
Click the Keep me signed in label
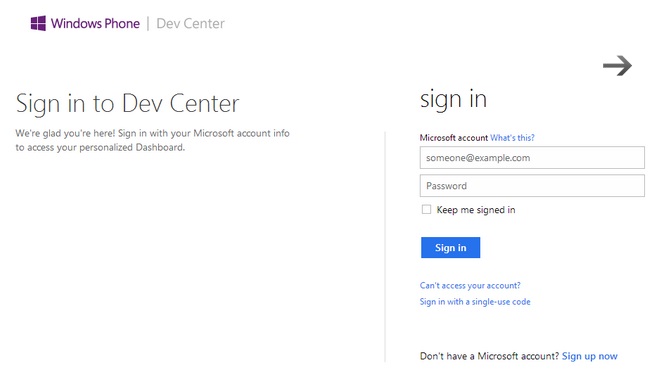(476, 210)
